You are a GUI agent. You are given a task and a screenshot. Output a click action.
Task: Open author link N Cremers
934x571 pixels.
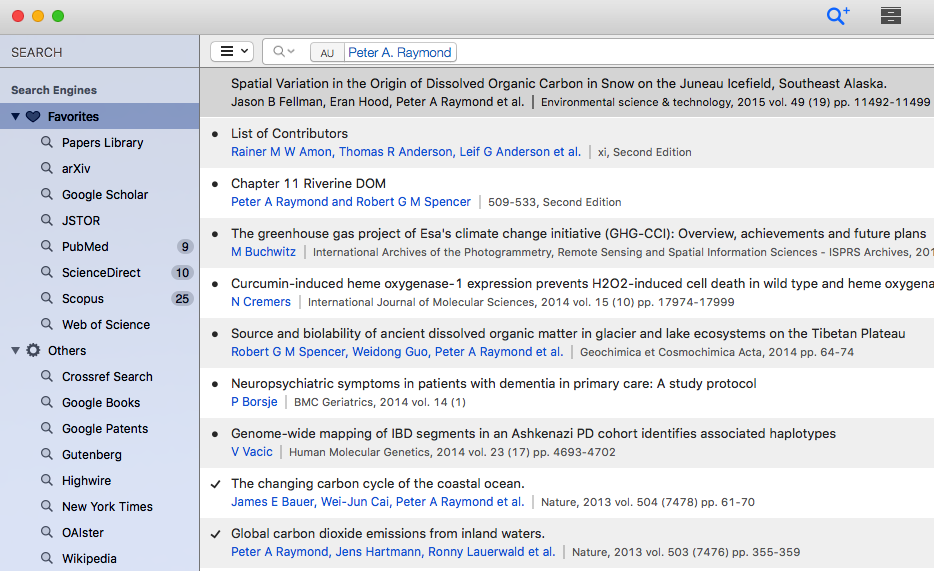261,302
